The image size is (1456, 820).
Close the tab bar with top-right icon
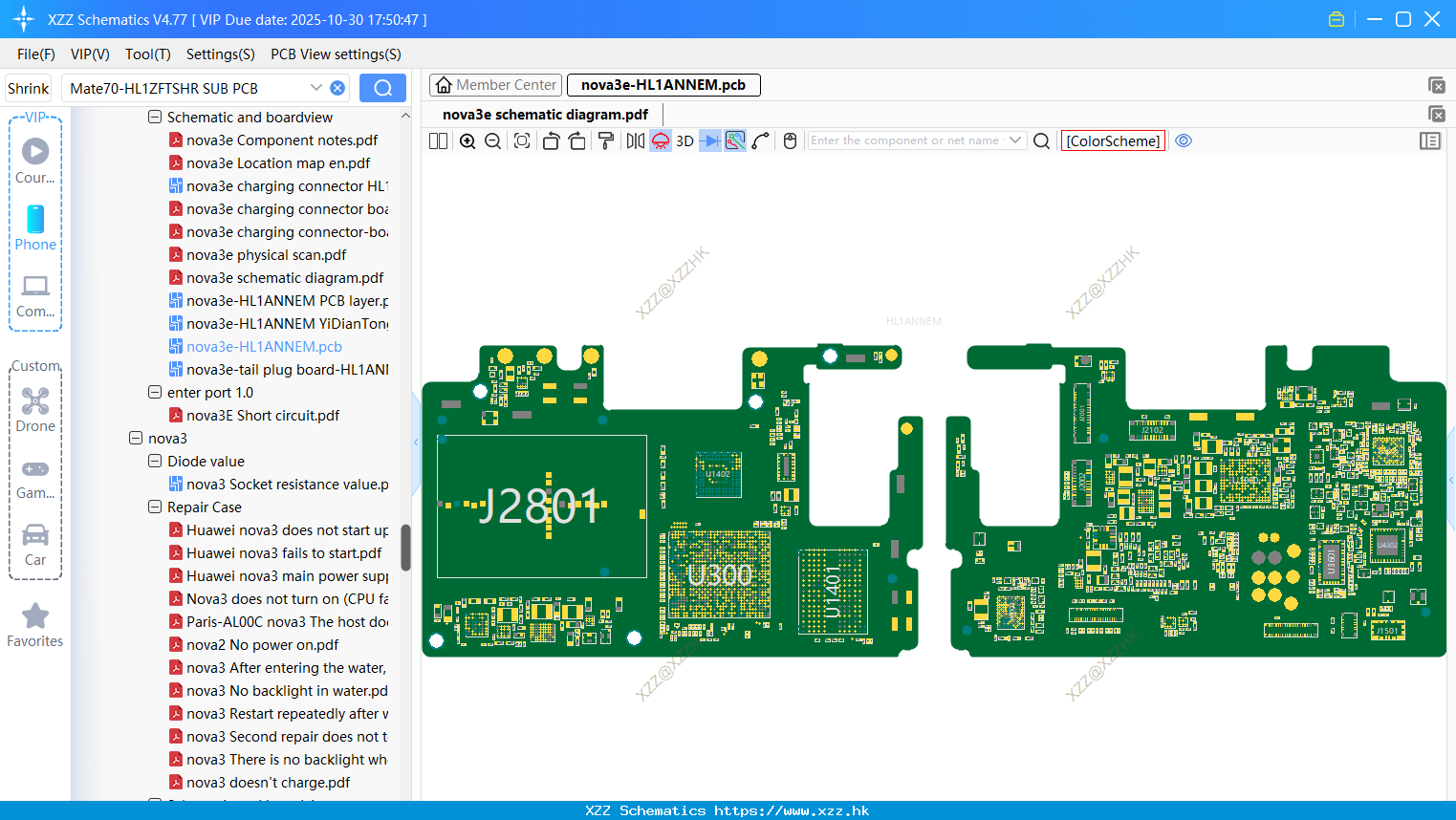[1436, 85]
